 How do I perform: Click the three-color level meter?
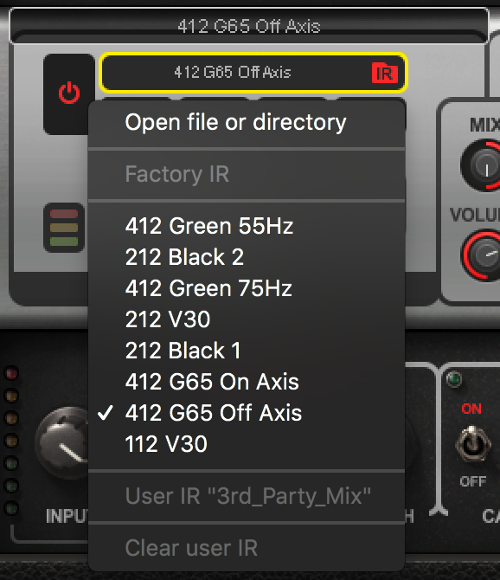64,227
